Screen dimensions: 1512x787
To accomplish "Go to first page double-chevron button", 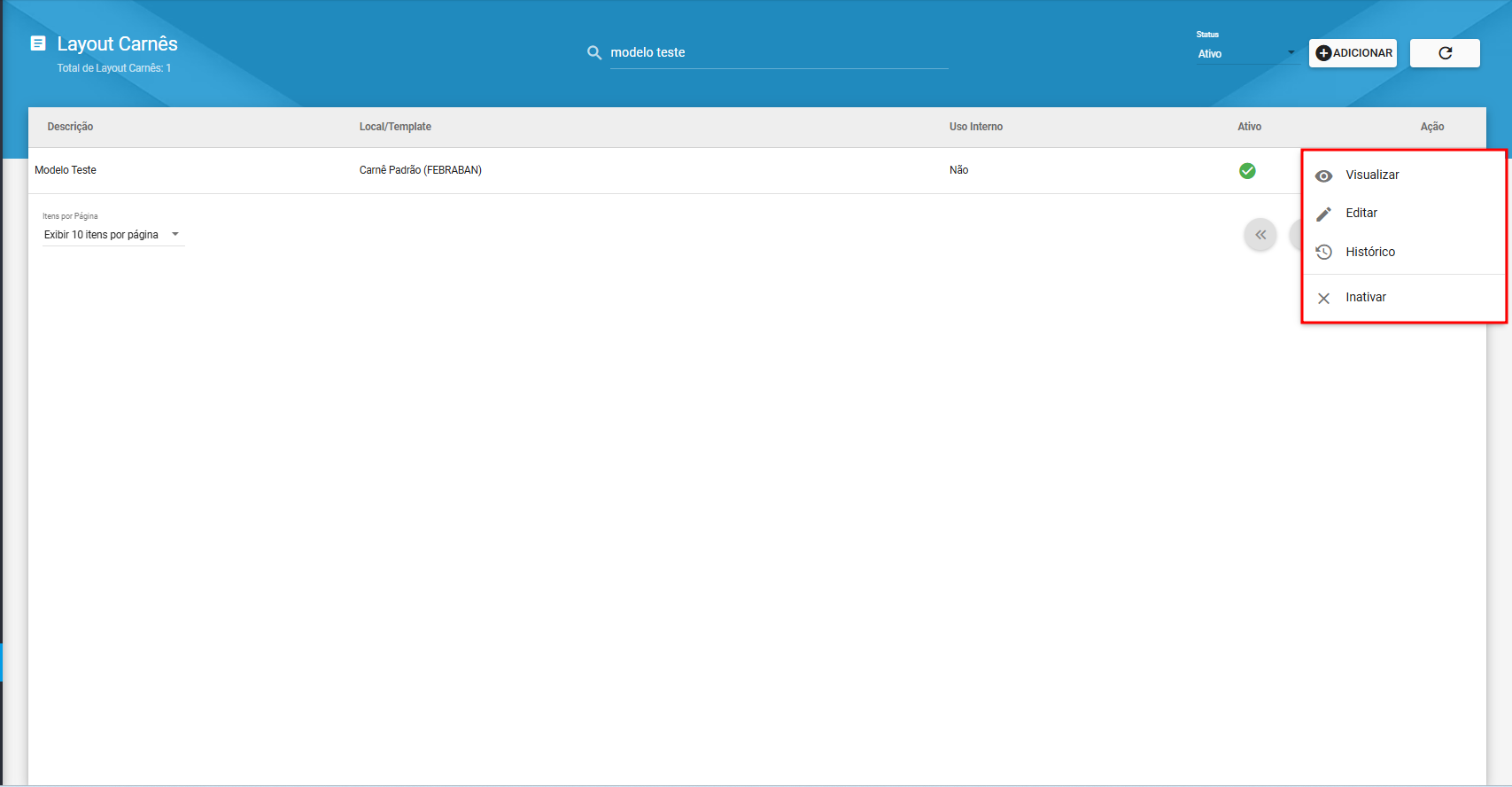I will pyautogui.click(x=1260, y=235).
